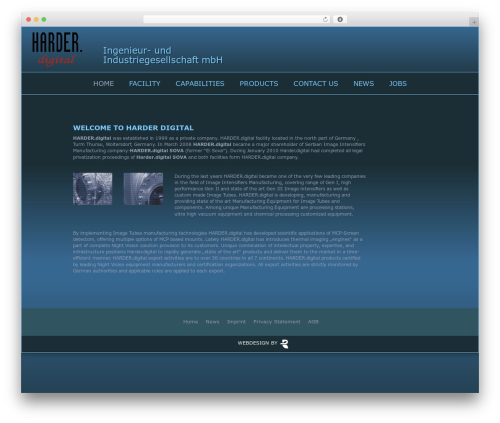Open a new tab with plus button
Screen dimensions: 500x423
click(474, 22)
